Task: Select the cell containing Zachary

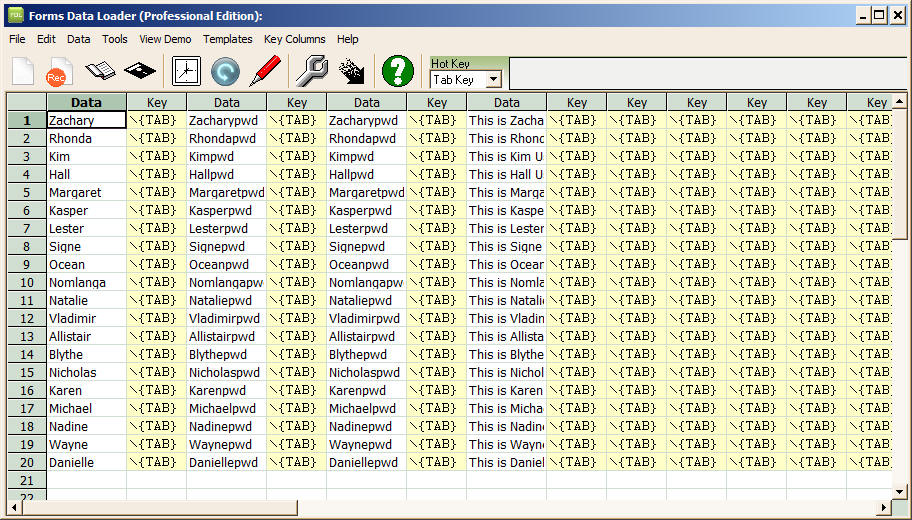Action: [x=86, y=120]
